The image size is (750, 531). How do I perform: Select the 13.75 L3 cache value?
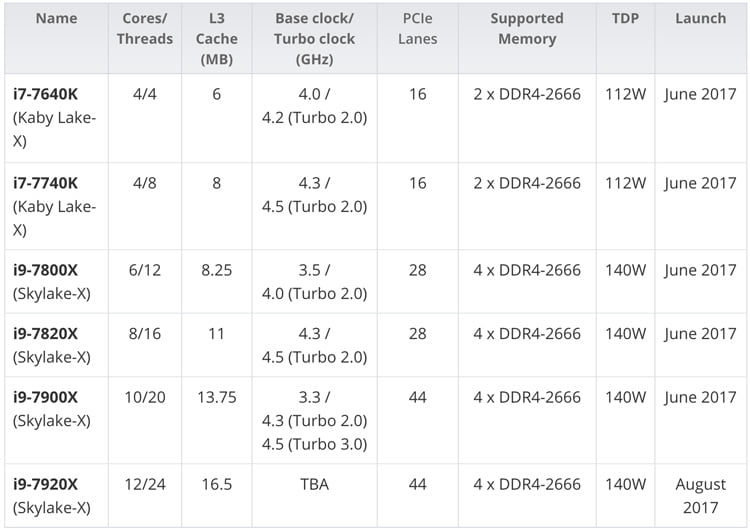217,398
